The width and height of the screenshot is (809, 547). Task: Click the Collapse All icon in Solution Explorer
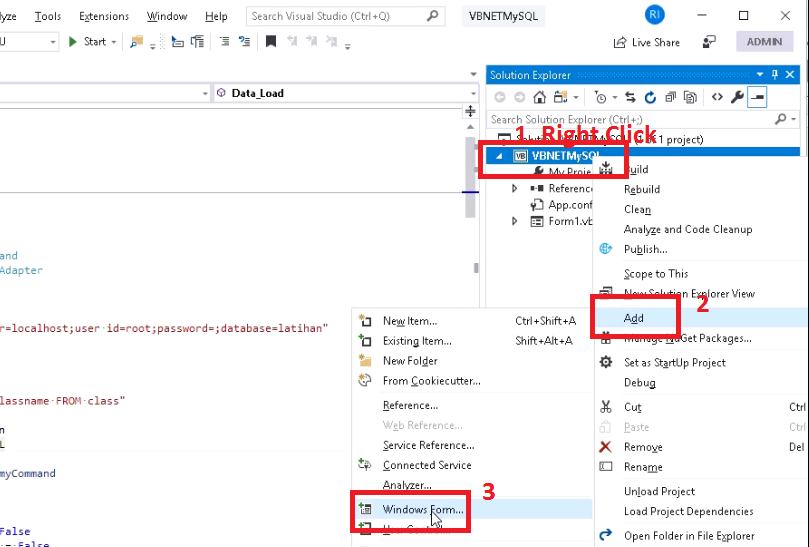point(670,97)
